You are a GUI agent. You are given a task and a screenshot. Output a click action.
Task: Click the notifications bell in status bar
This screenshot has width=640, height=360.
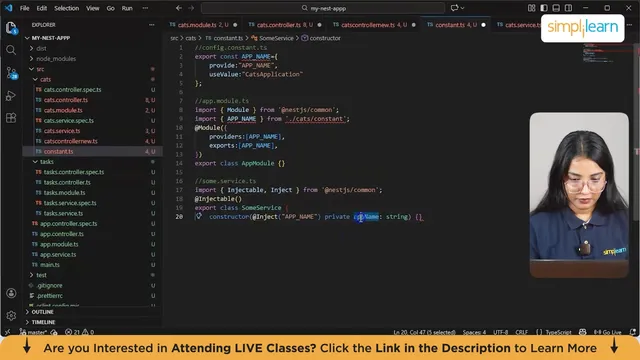633,332
